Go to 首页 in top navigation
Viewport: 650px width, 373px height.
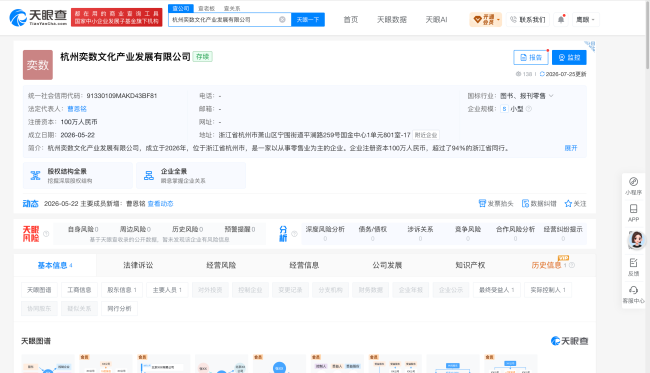tap(351, 19)
